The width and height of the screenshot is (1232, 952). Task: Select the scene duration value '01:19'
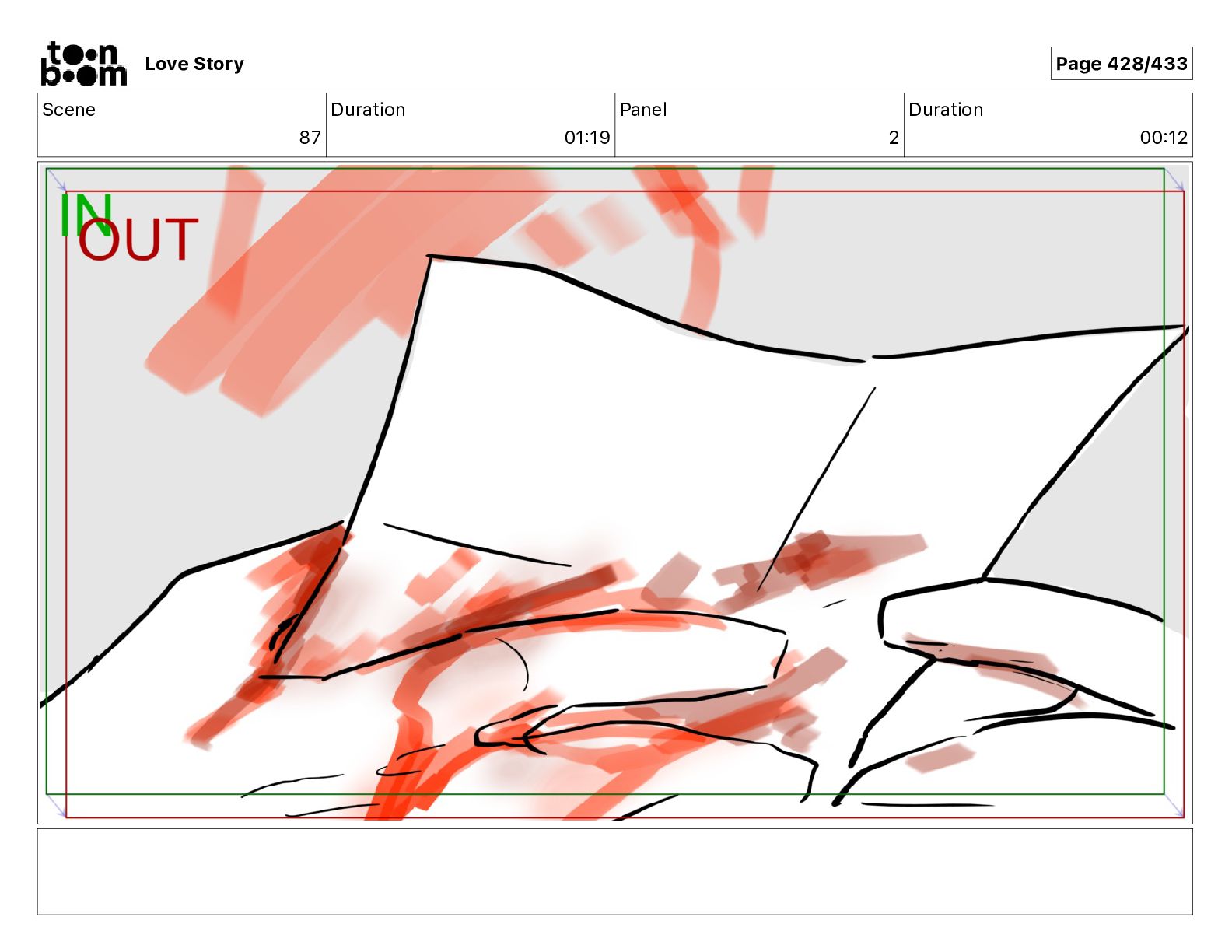click(587, 138)
